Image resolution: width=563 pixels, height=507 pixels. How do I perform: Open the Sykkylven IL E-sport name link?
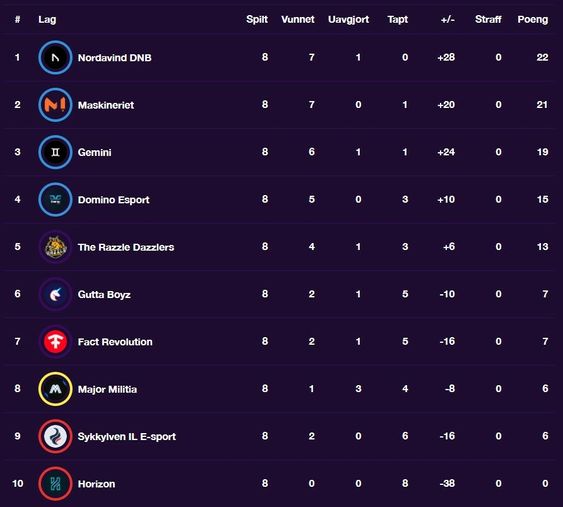127,437
